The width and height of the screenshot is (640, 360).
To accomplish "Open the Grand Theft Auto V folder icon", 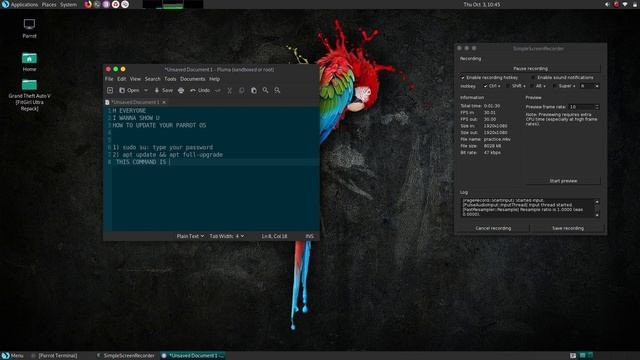I will [29, 95].
